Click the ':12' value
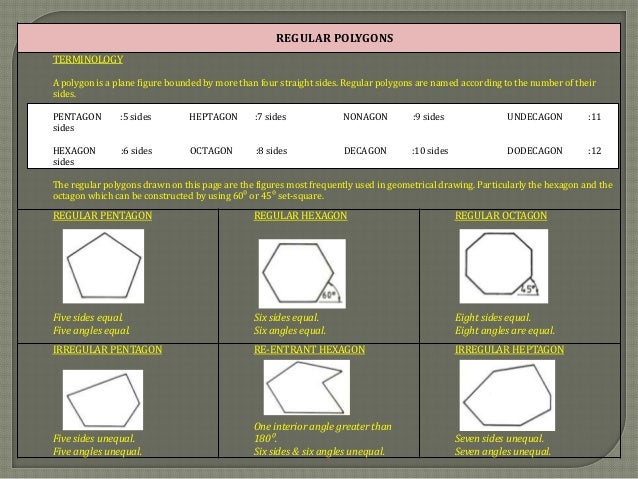 594,151
